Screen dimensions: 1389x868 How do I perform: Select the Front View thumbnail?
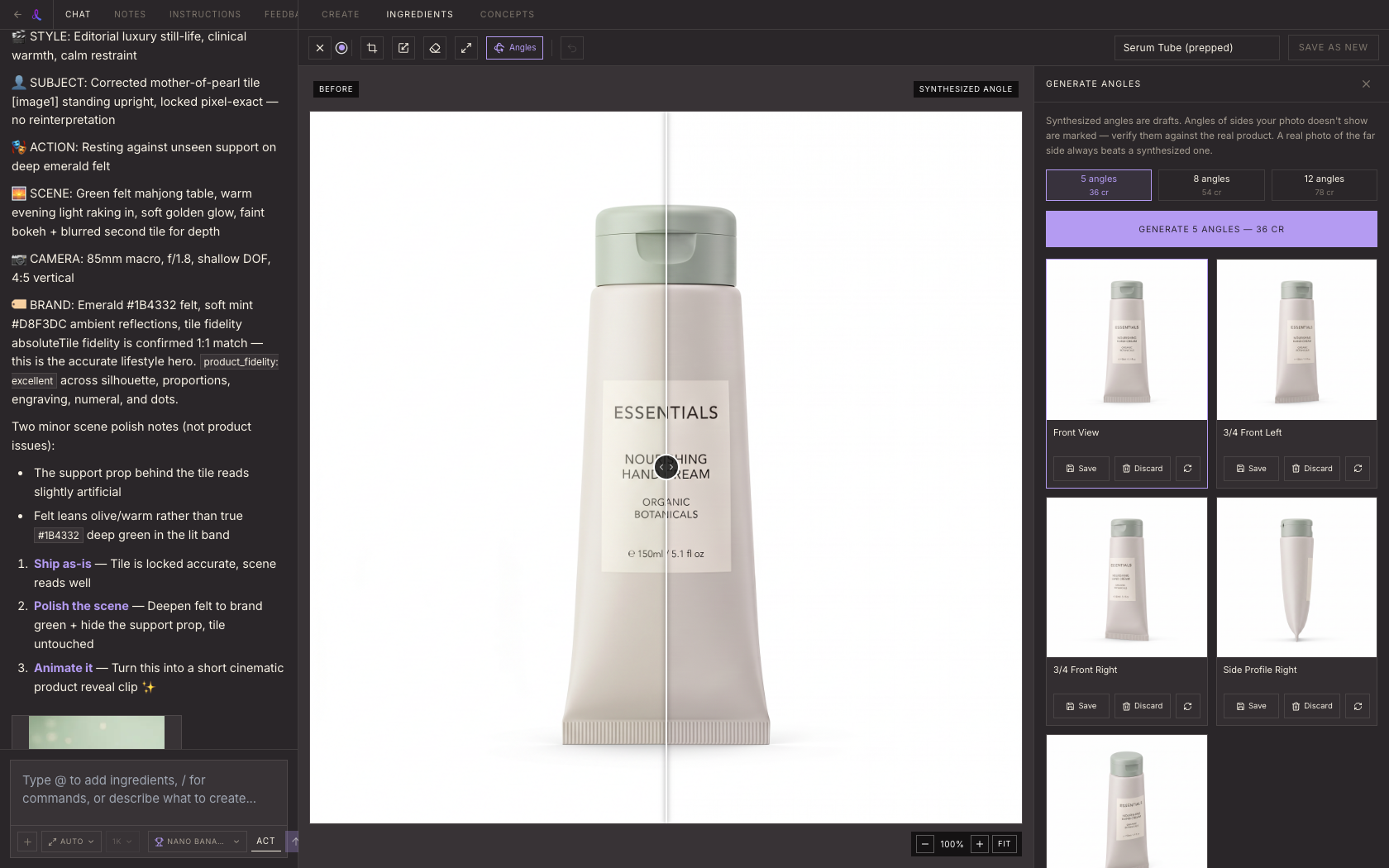[x=1127, y=340]
